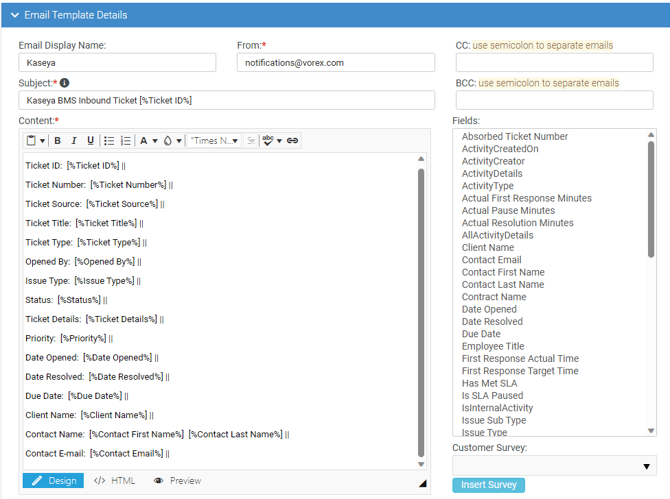Insert a bulleted list
The image size is (670, 499).
tap(110, 141)
